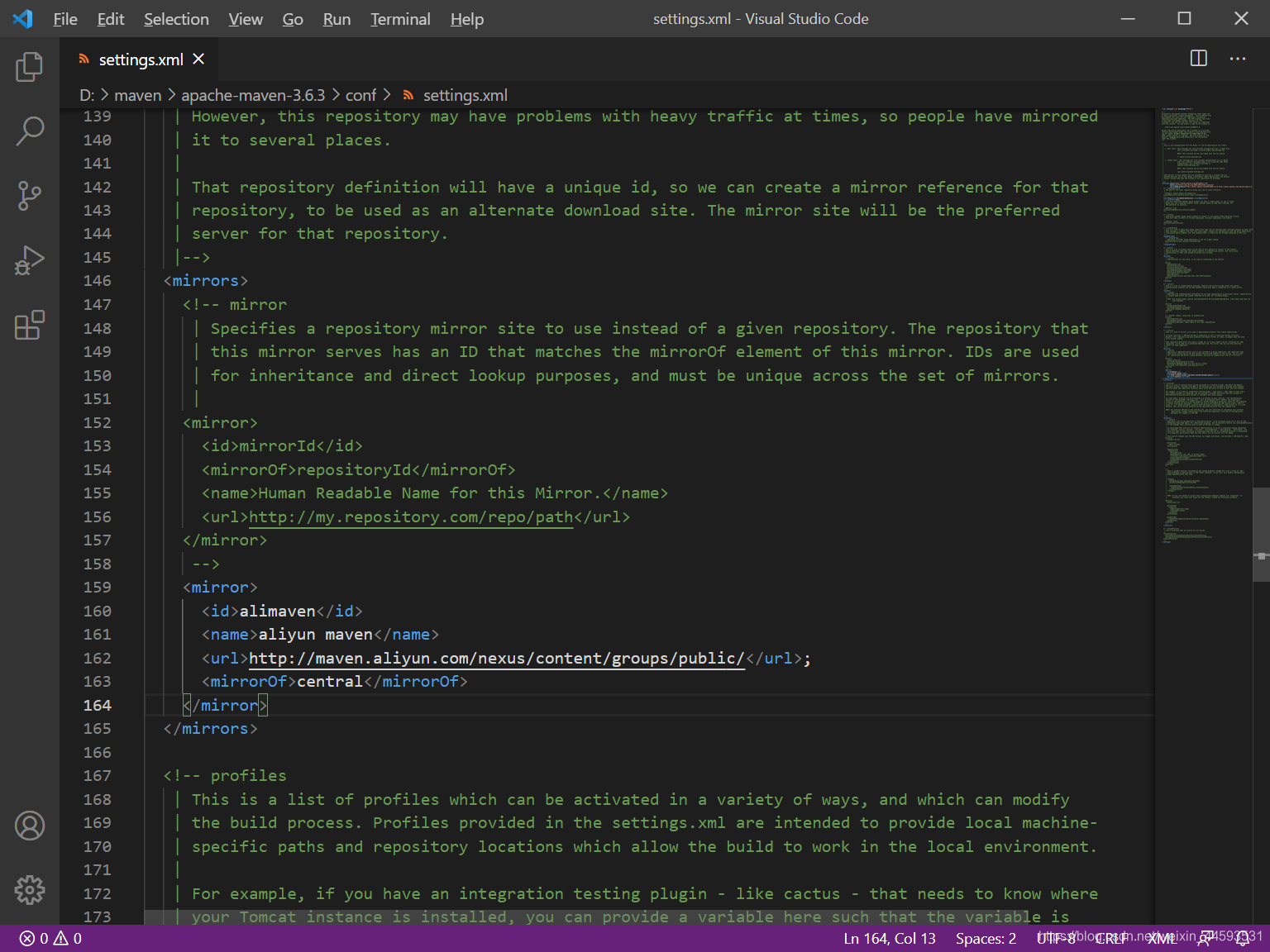Screen dimensions: 1270x952
Task: Split the editor to the right
Action: point(1198,58)
